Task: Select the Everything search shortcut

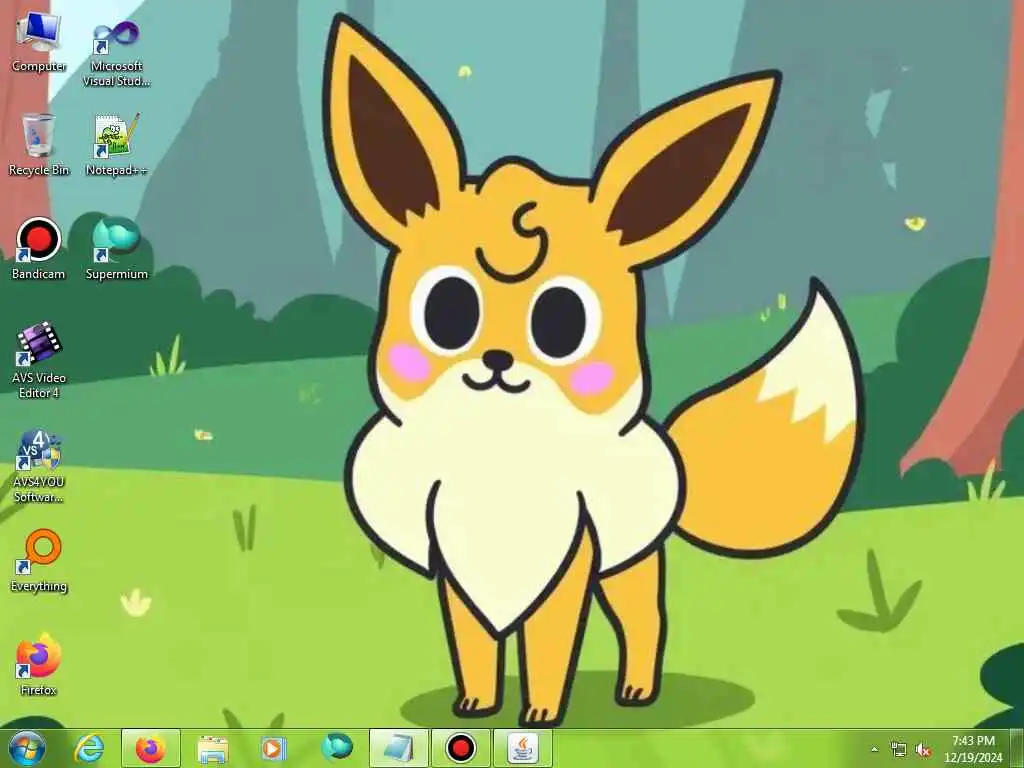Action: [x=39, y=561]
